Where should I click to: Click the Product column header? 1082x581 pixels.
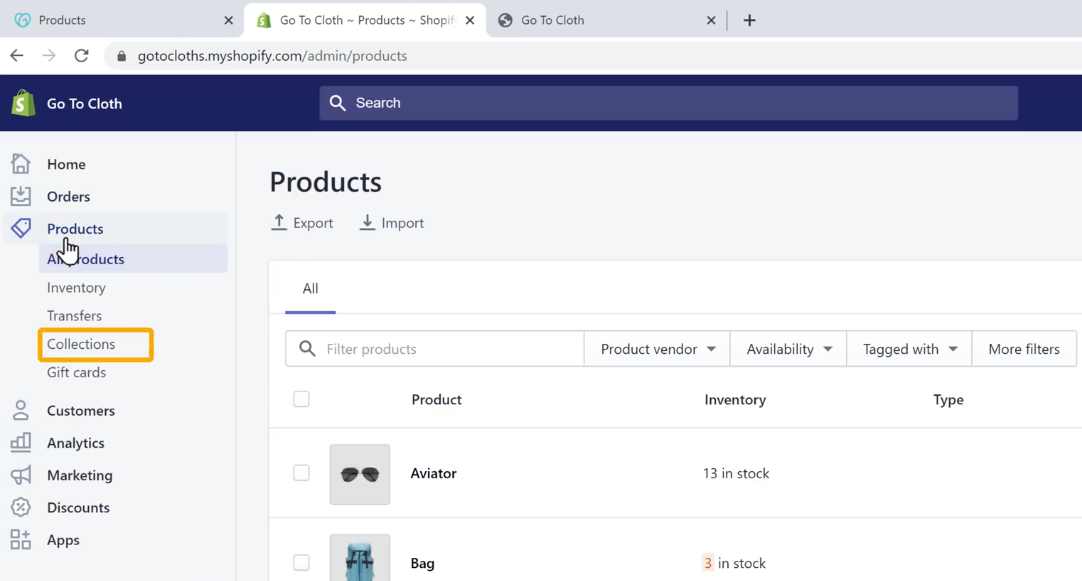(x=436, y=400)
